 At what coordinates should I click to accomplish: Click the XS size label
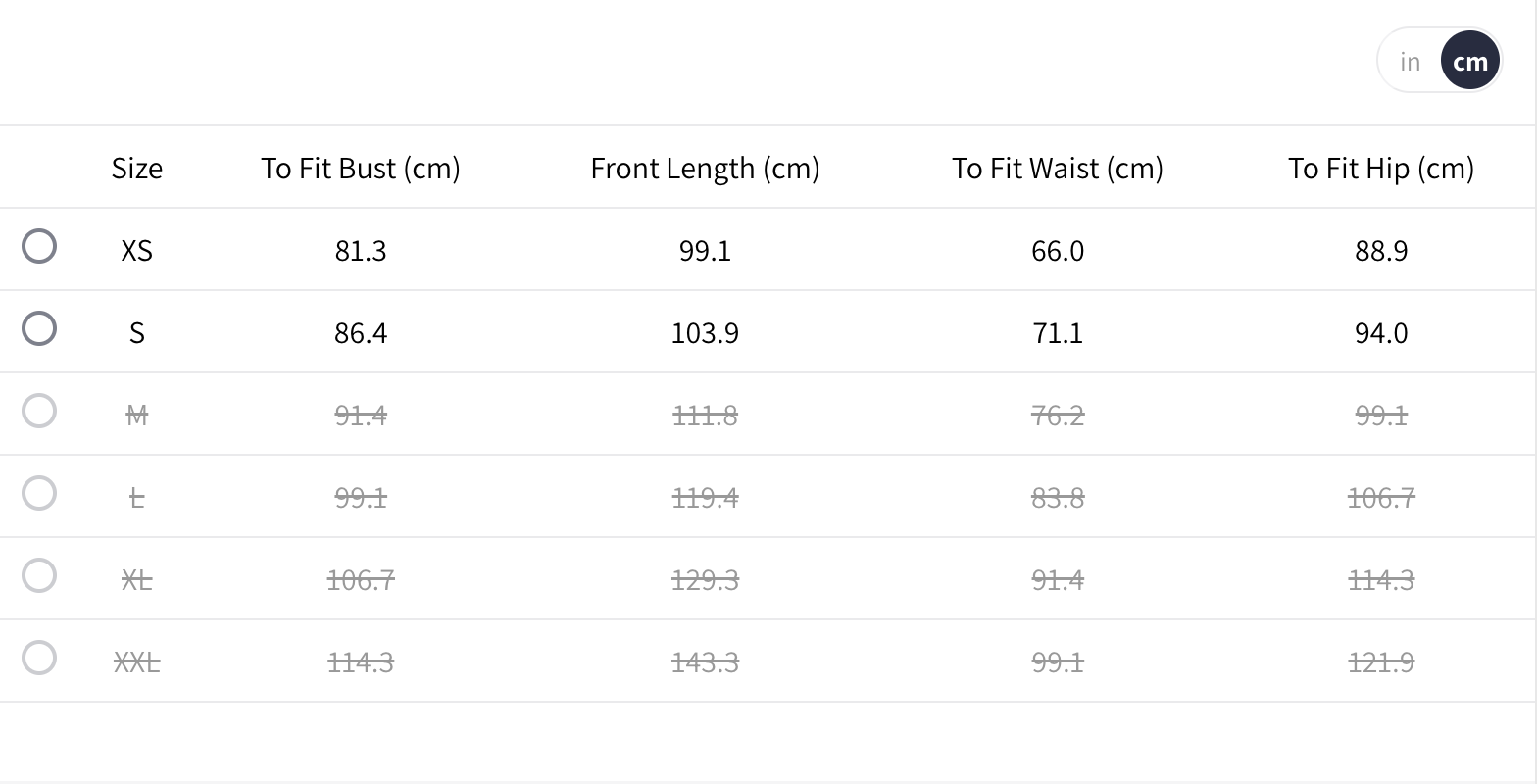pyautogui.click(x=137, y=251)
